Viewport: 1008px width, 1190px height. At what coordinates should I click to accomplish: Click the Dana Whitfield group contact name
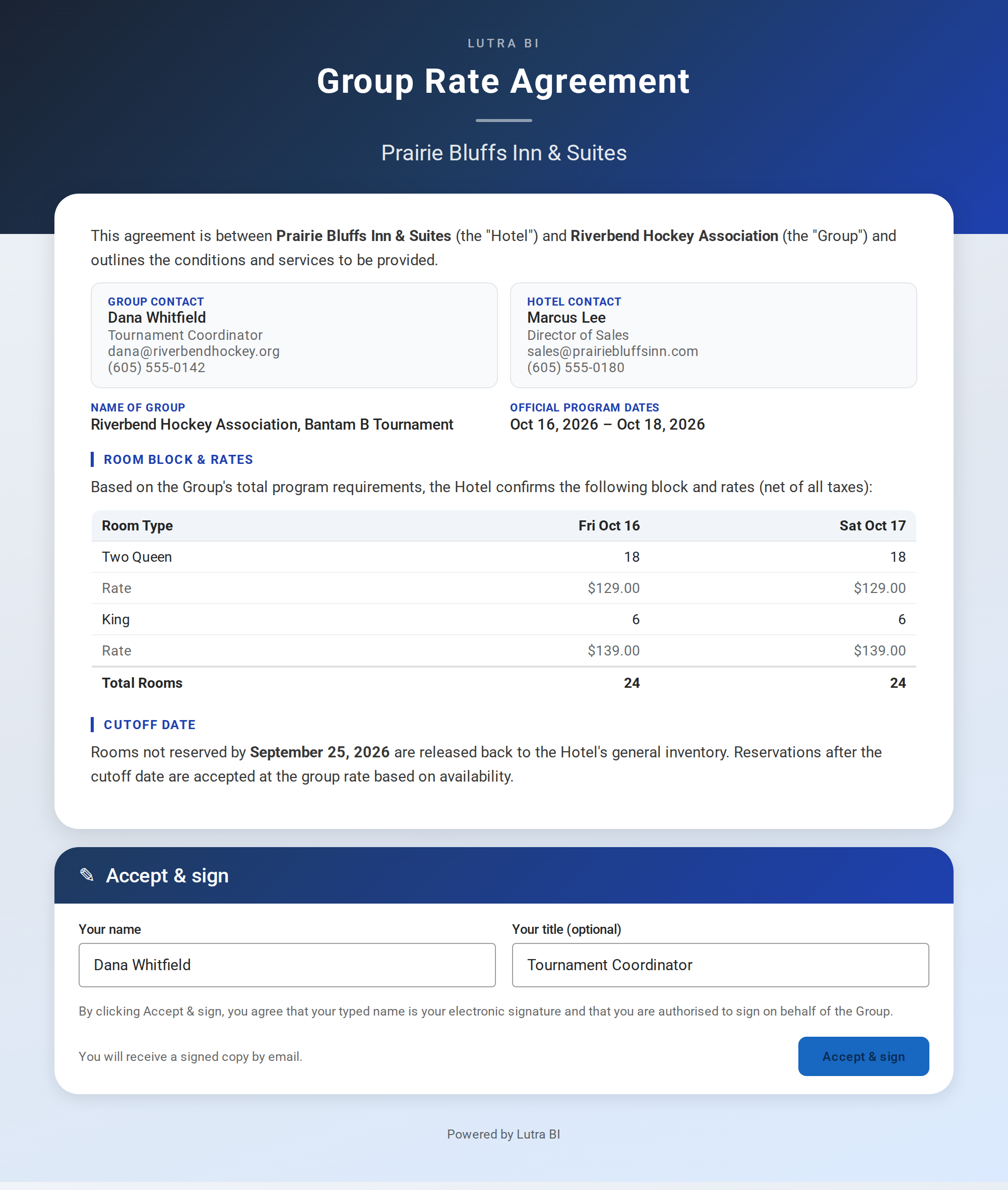[x=157, y=317]
